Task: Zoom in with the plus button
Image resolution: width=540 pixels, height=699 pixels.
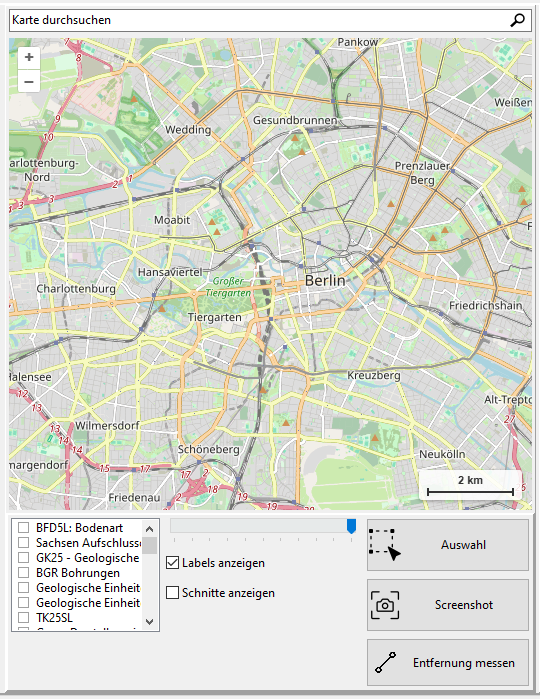Action: click(x=29, y=57)
